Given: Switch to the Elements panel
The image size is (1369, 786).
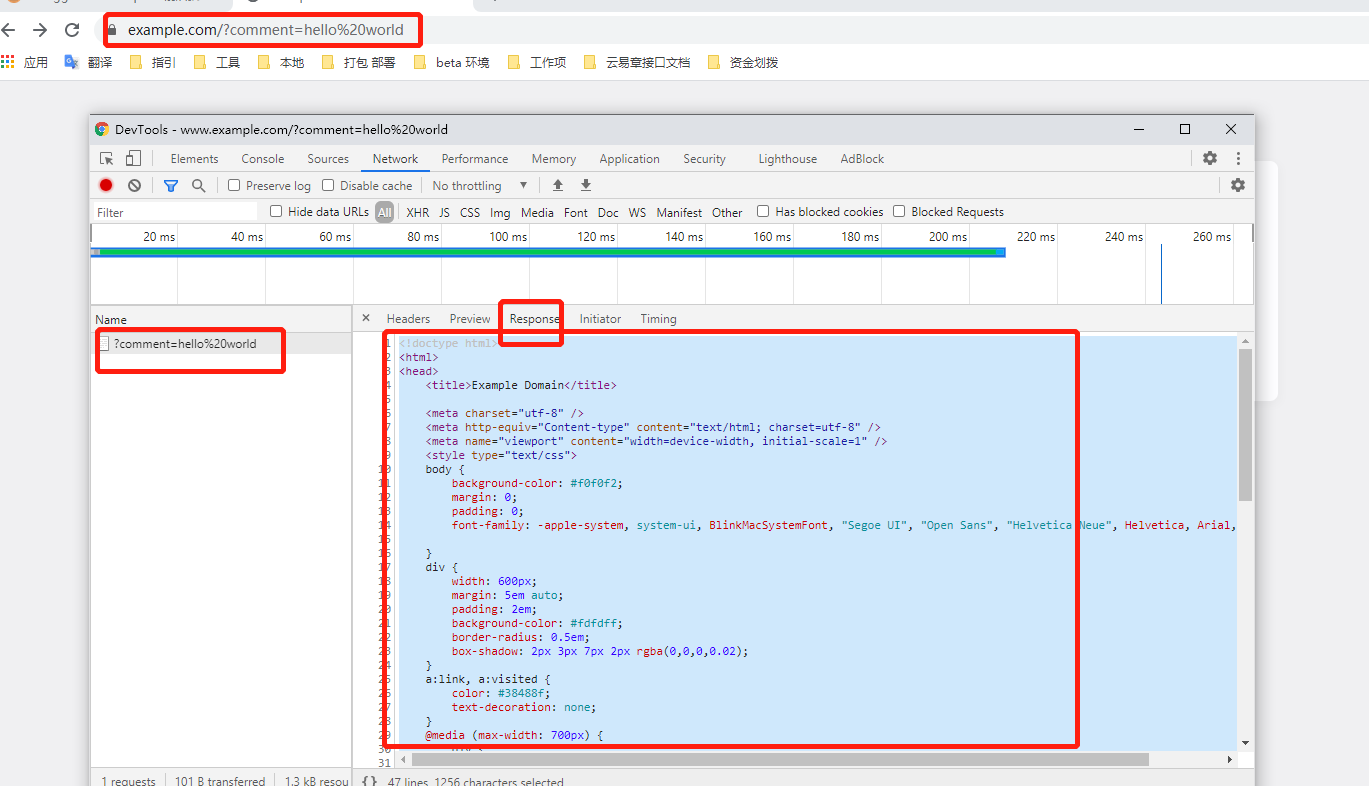Looking at the screenshot, I should pos(194,158).
